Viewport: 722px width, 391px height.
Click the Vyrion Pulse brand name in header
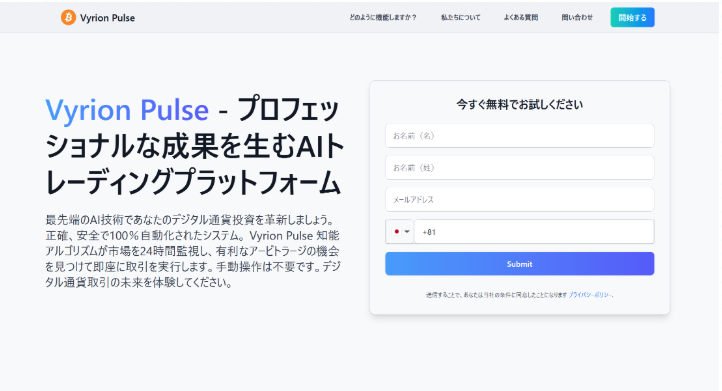pos(107,18)
